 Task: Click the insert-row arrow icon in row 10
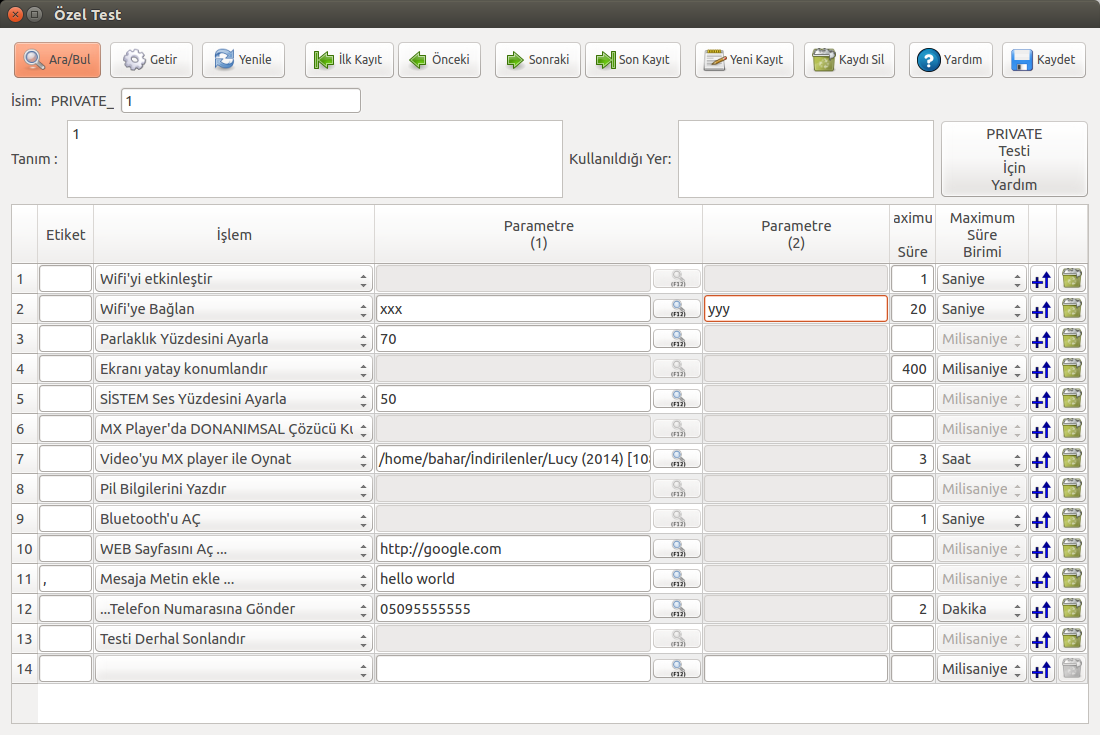point(1042,550)
